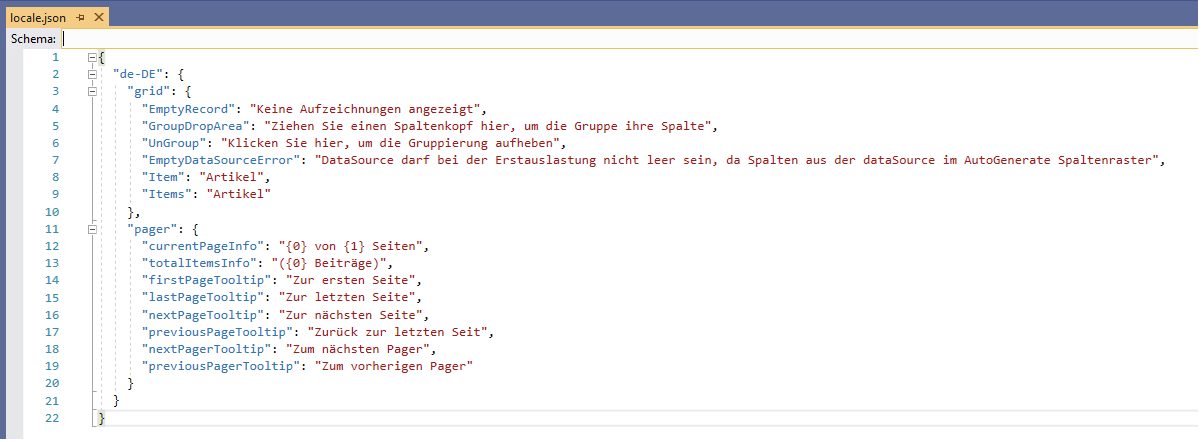Click the "GroupDropArea" key text
Viewport: 1204px width, 442px height.
pos(199,126)
